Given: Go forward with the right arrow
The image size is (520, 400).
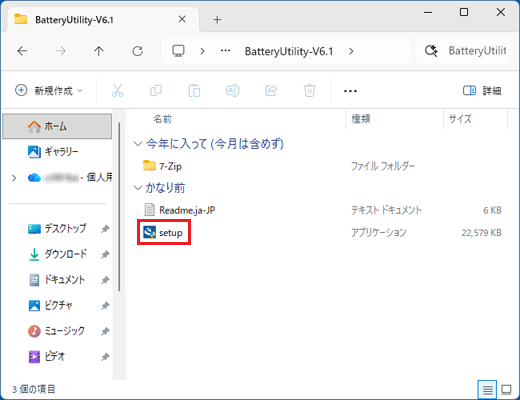Looking at the screenshot, I should 61,51.
